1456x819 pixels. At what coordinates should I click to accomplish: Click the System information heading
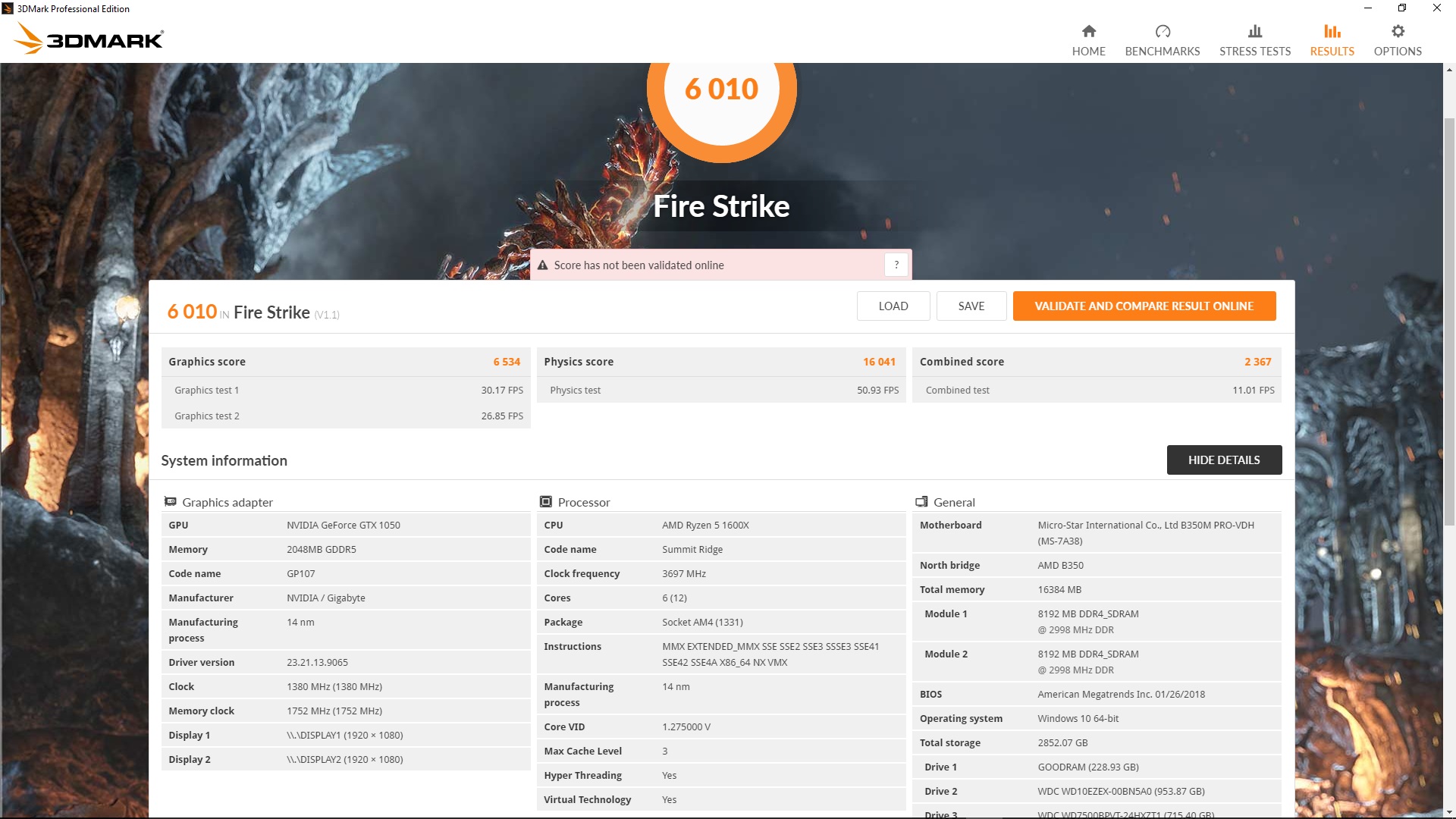click(224, 461)
